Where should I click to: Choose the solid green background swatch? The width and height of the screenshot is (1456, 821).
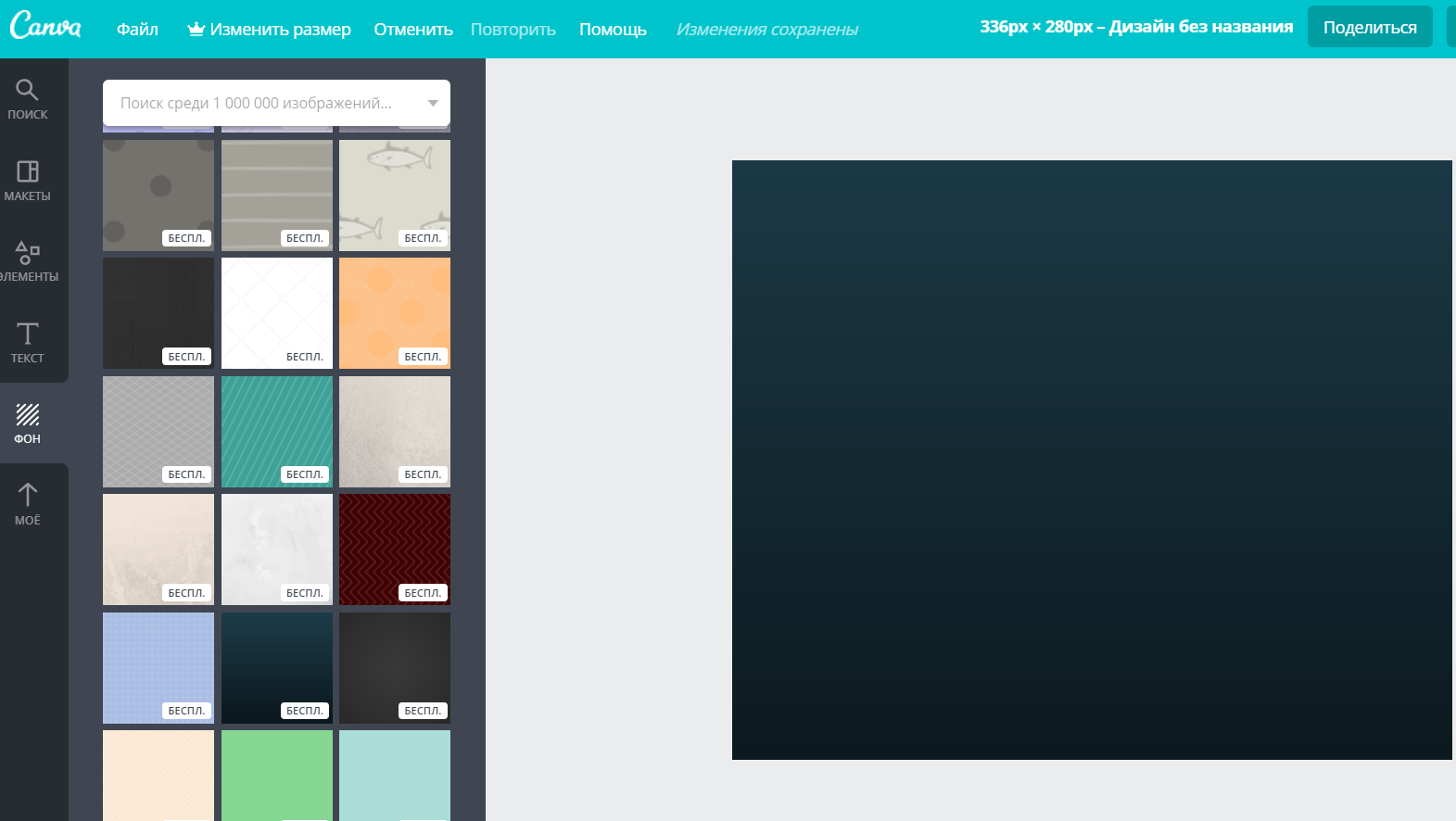[276, 774]
